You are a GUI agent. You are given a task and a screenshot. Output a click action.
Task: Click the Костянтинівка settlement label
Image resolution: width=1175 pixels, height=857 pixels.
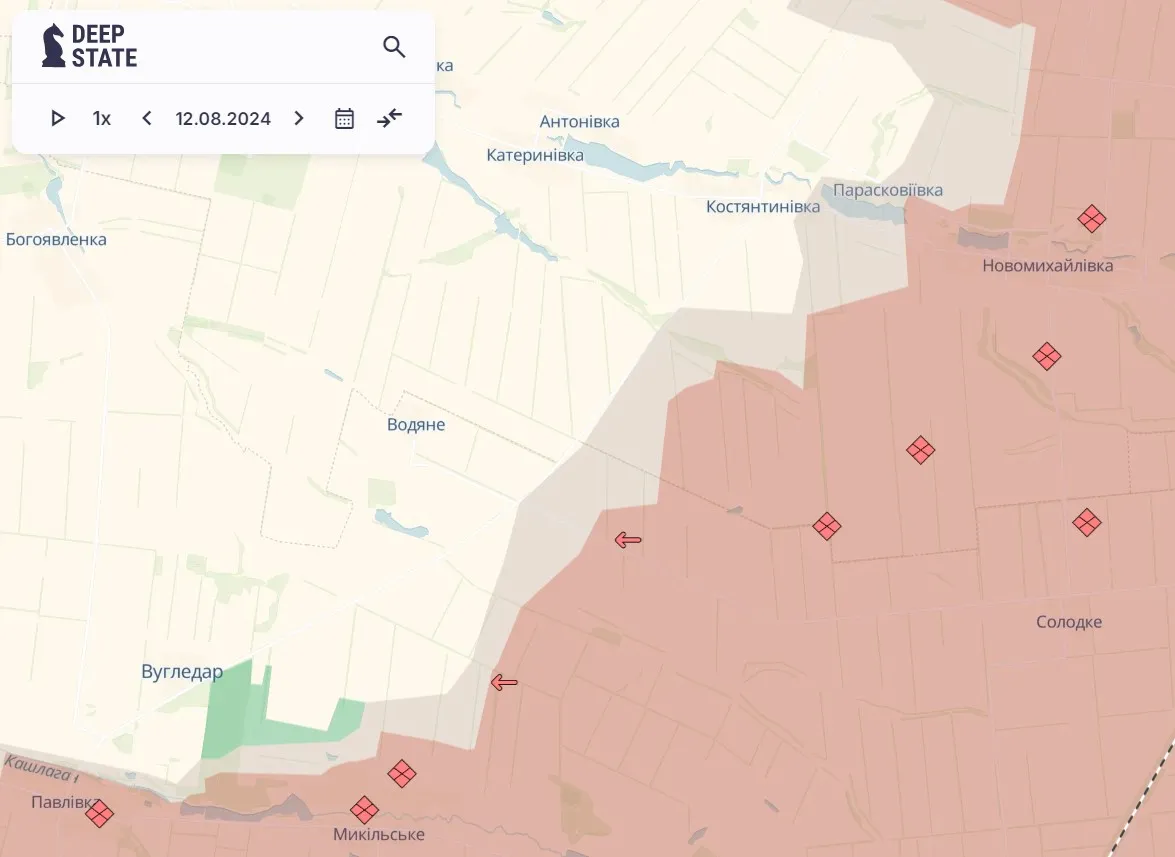pos(762,206)
